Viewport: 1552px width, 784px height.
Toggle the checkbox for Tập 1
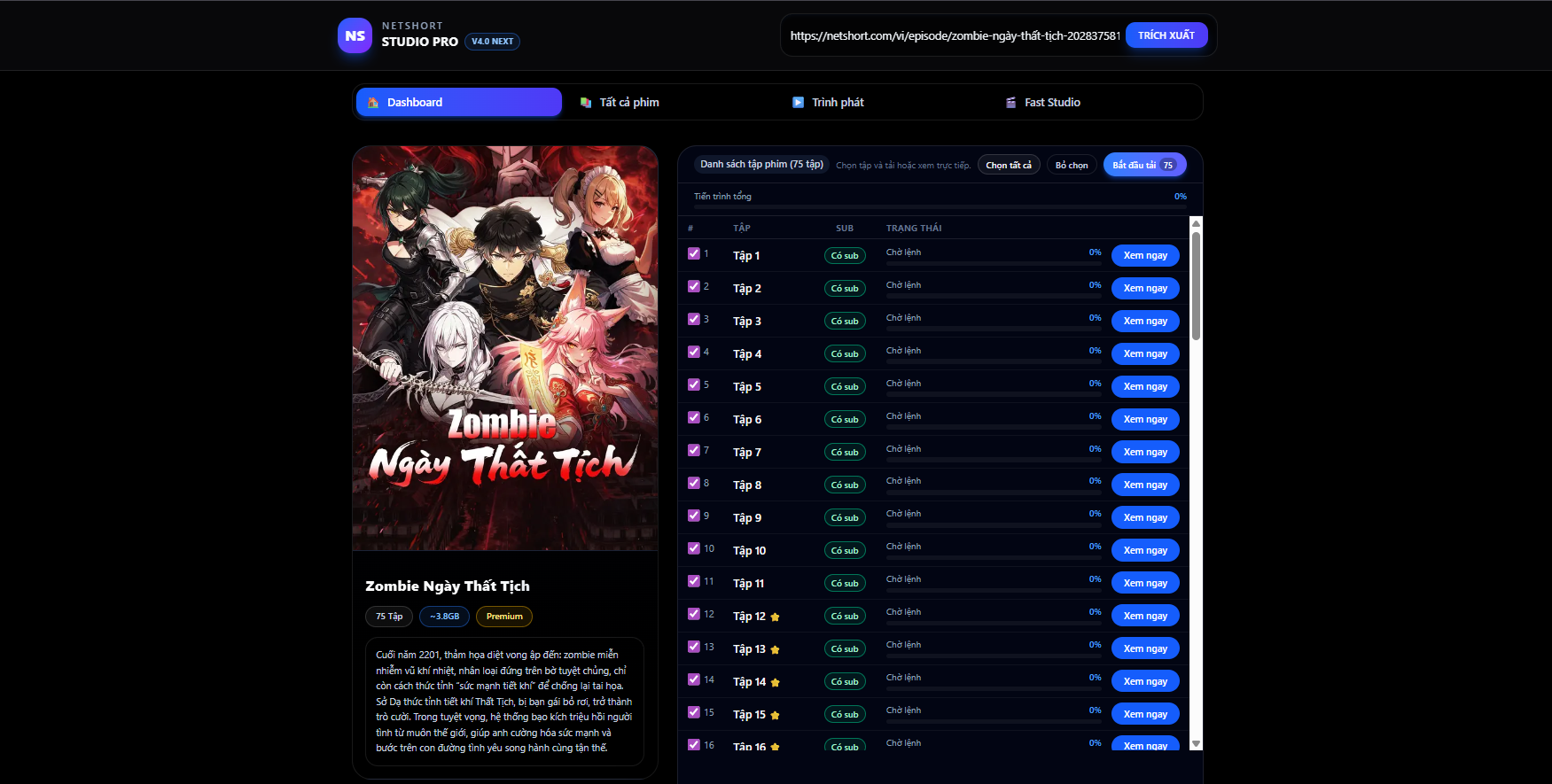(x=694, y=253)
